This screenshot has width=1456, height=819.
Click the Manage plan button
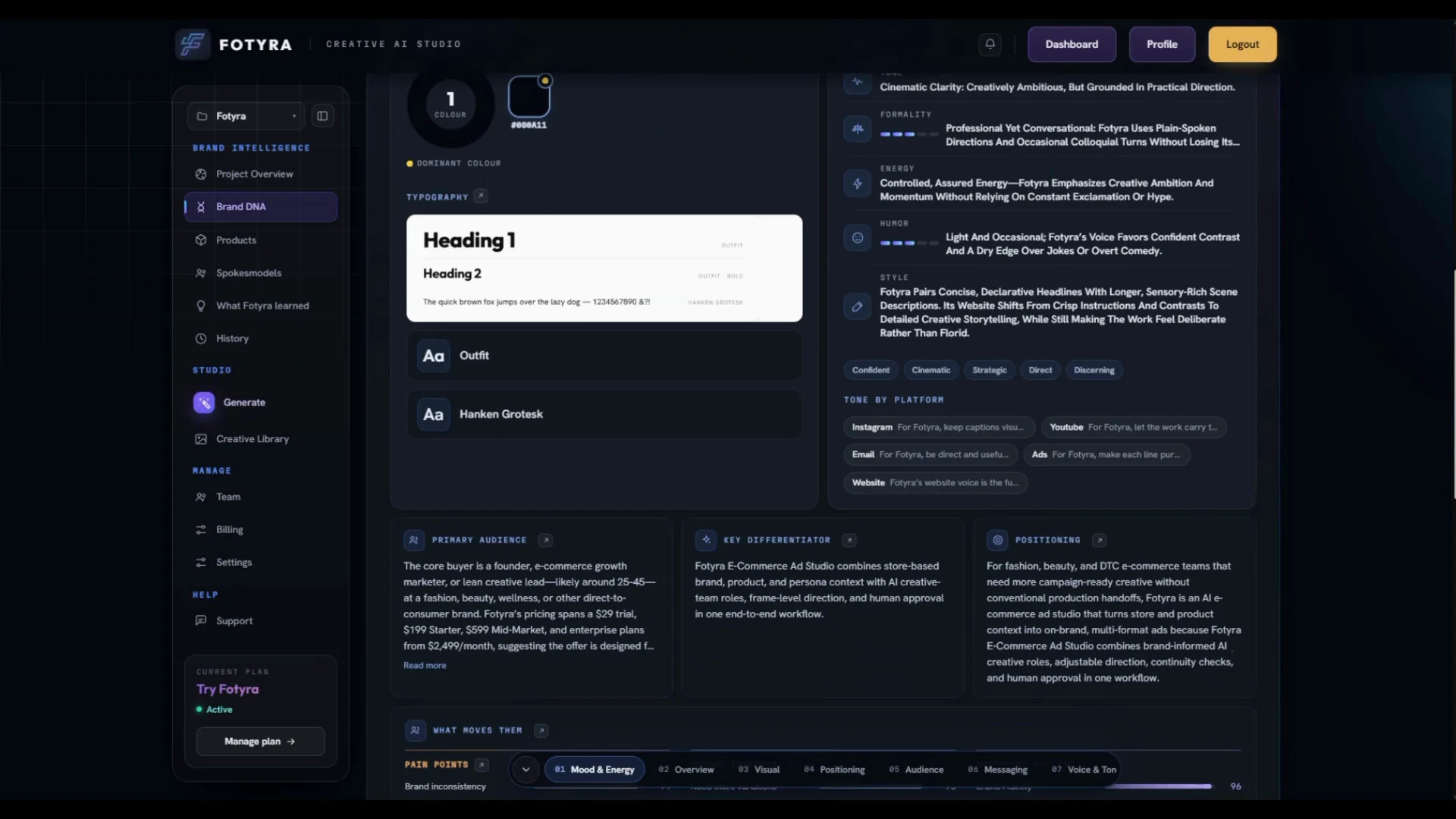260,742
